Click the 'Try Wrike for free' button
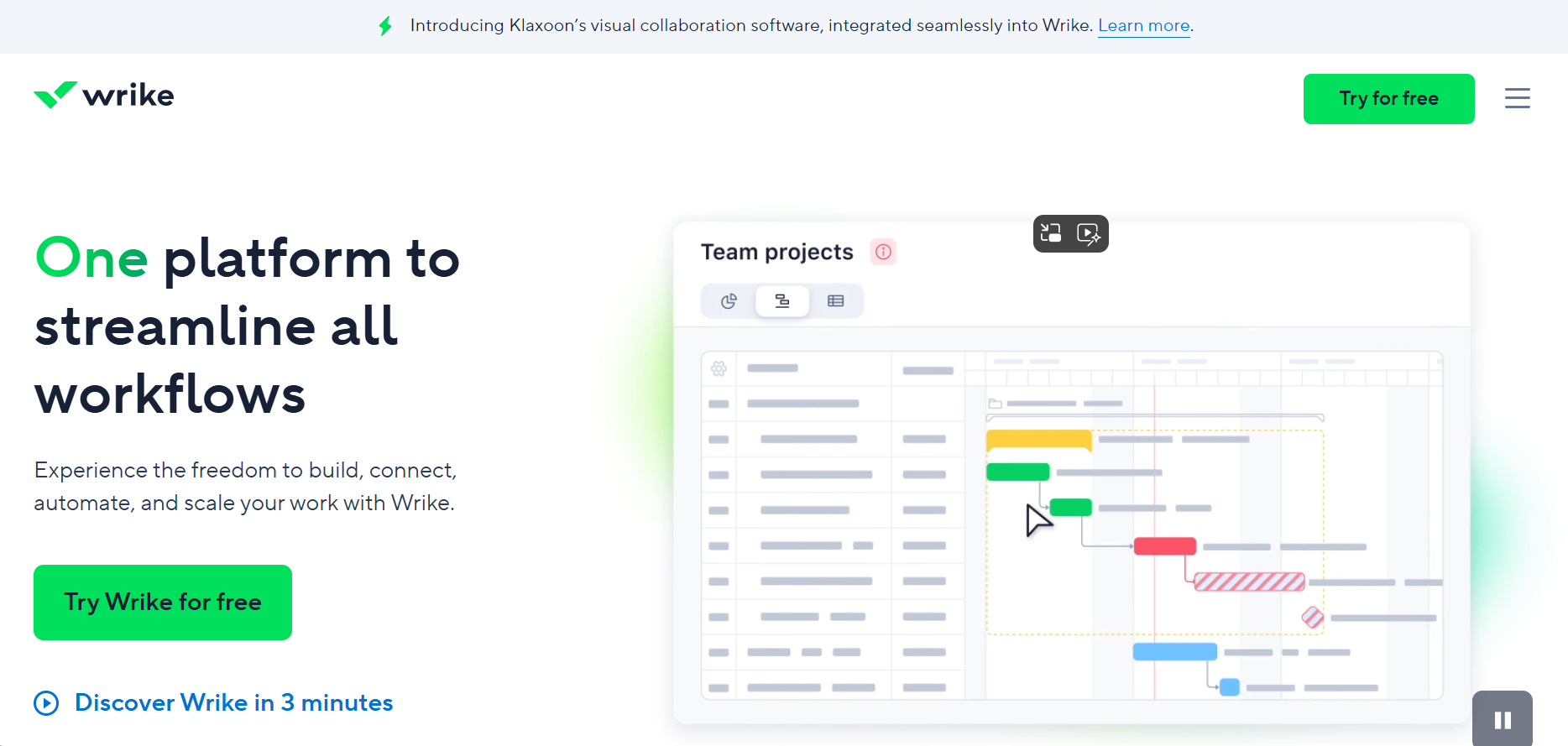Screen dimensions: 1568x746 click(x=163, y=603)
